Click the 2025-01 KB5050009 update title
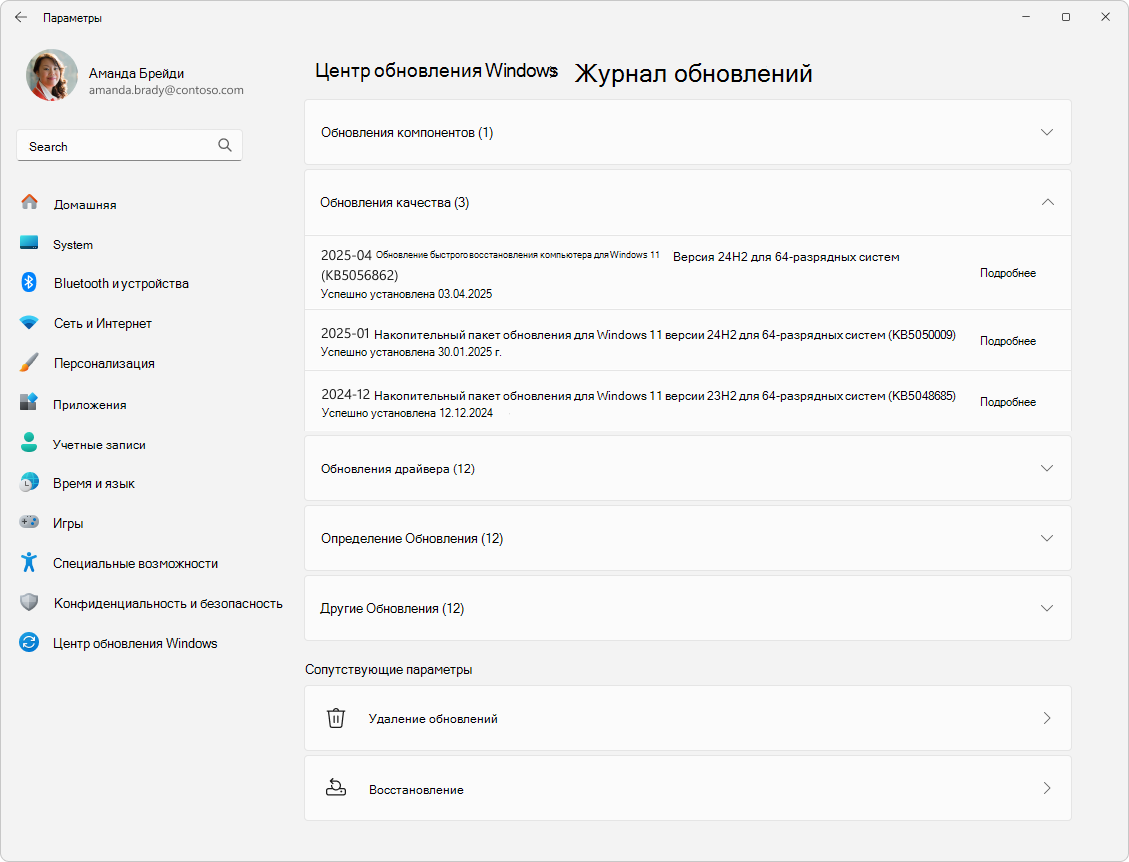 [638, 334]
